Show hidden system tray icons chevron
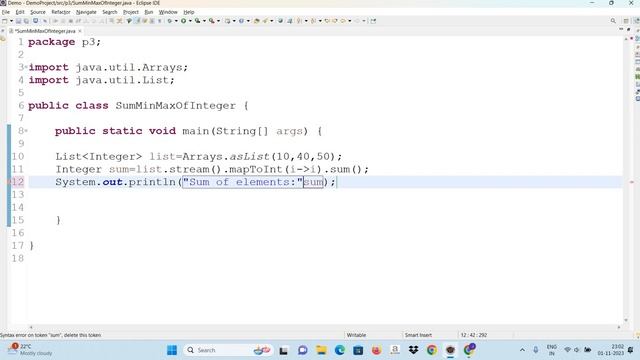640x360 pixels. click(522, 350)
